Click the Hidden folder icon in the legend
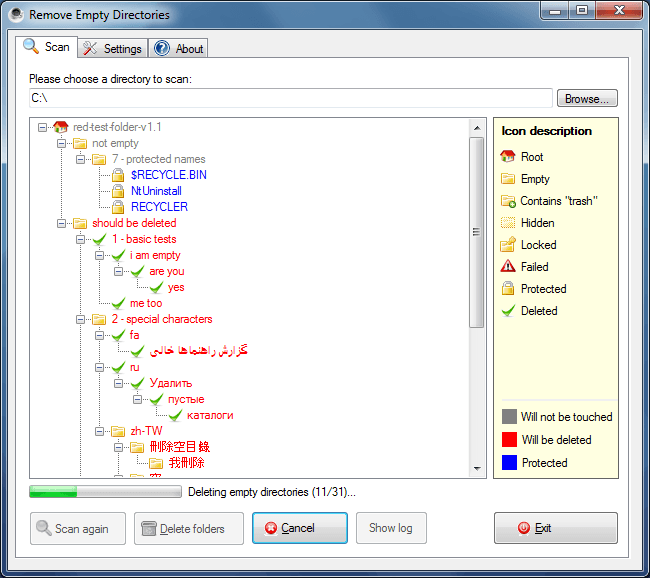The image size is (650, 578). point(508,223)
